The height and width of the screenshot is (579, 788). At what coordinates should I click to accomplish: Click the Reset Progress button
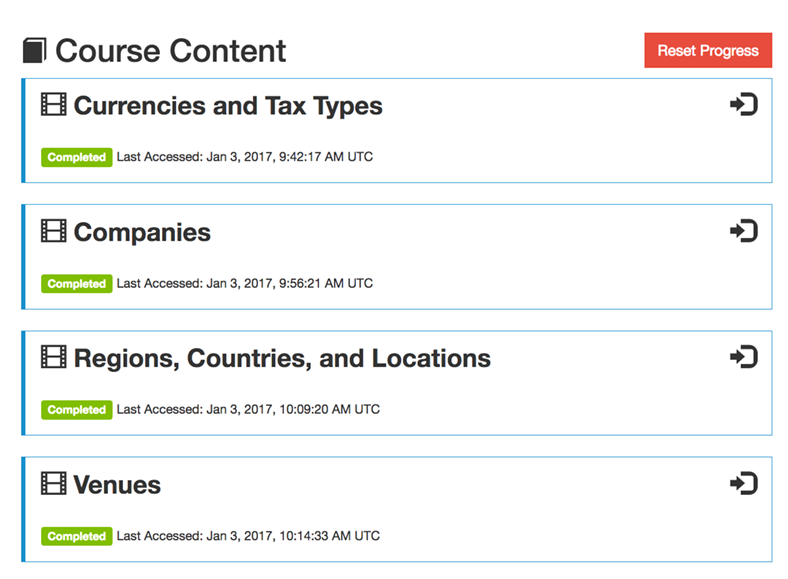(x=708, y=50)
